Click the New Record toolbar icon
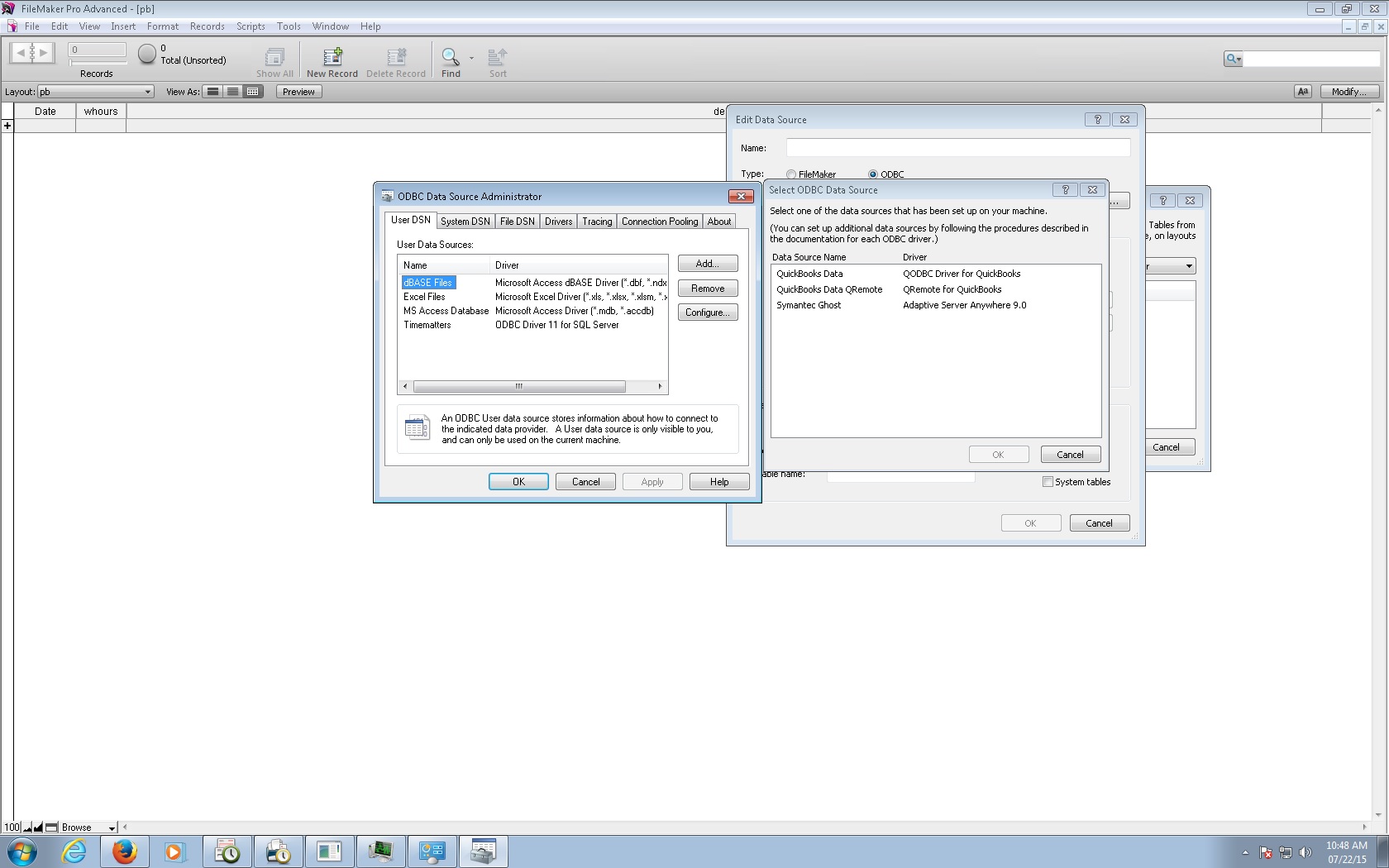 pos(332,57)
